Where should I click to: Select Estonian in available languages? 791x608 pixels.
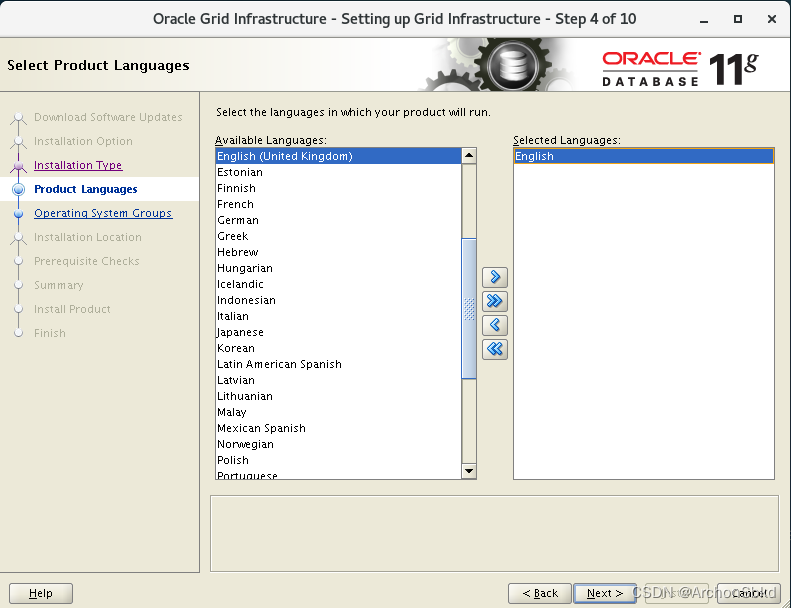(x=338, y=172)
